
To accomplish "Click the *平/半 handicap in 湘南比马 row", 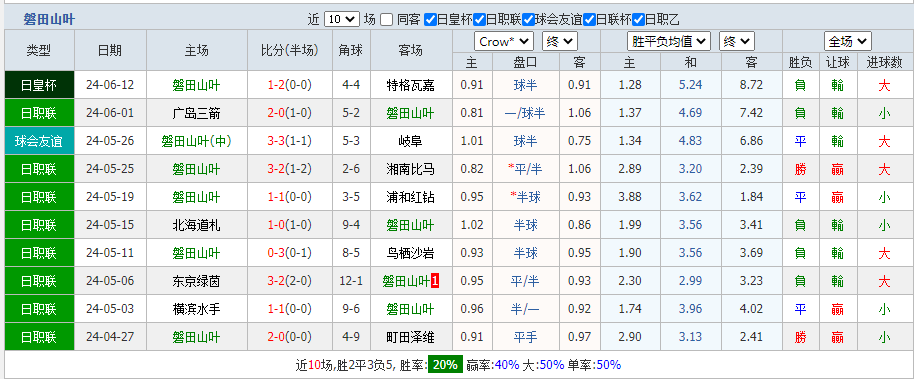I will click(x=525, y=170).
